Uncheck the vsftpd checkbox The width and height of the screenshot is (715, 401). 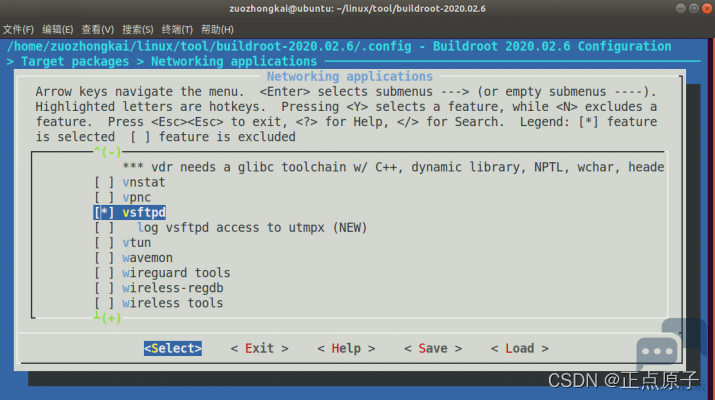point(104,213)
